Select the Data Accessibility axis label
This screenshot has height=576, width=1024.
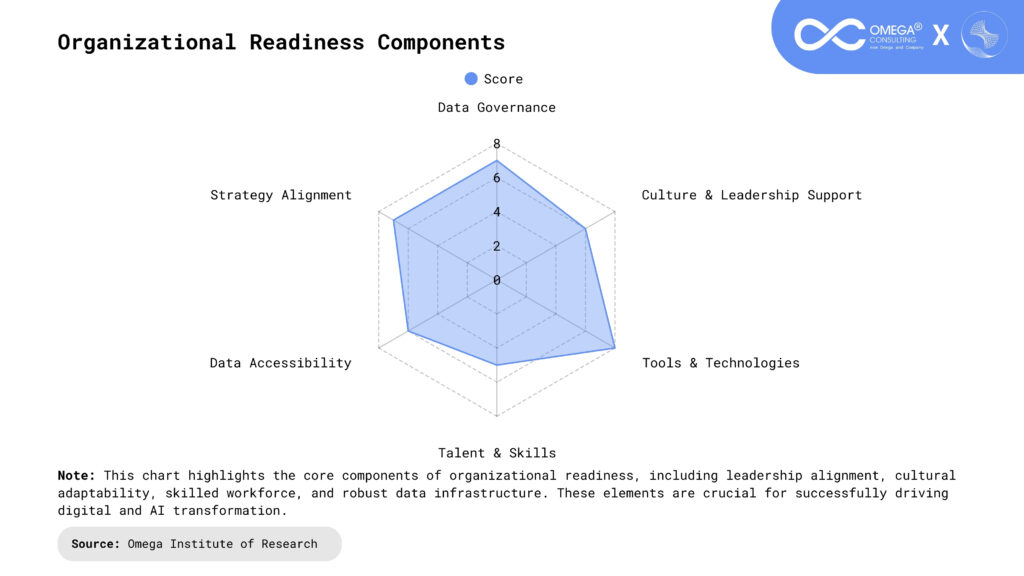tap(280, 363)
